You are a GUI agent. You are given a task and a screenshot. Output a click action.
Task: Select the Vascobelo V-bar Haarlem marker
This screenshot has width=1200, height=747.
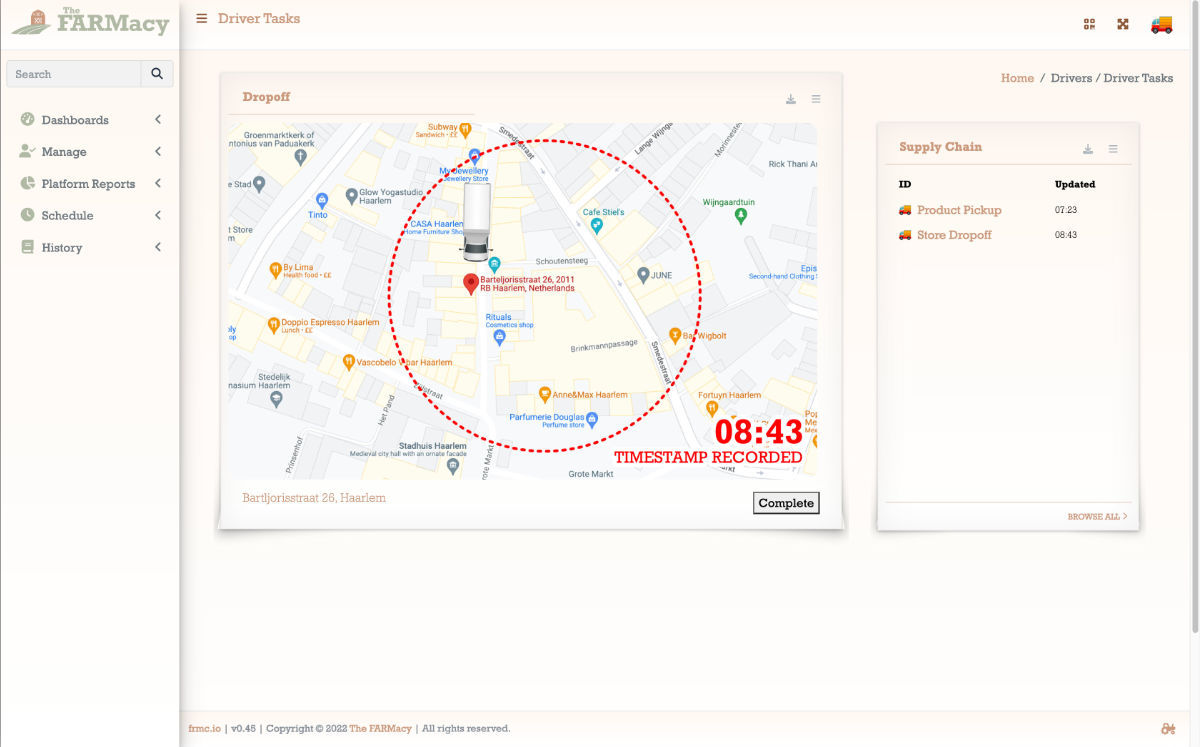tap(348, 362)
